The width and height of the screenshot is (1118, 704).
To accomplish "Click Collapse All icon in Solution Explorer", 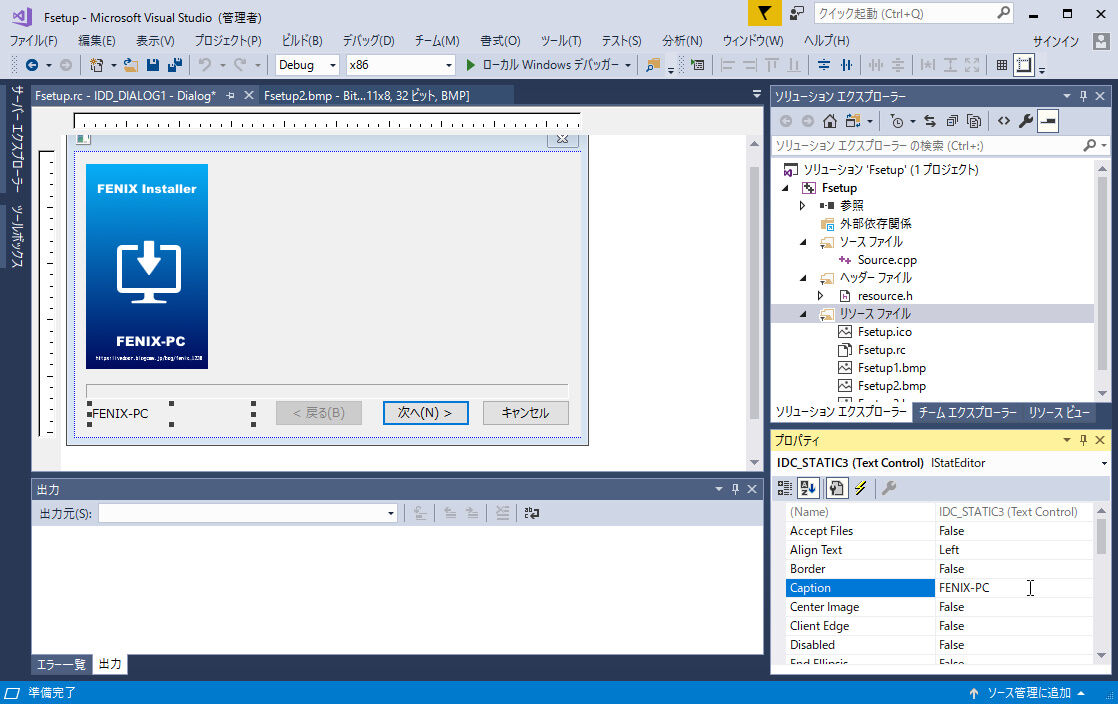I will pyautogui.click(x=952, y=121).
